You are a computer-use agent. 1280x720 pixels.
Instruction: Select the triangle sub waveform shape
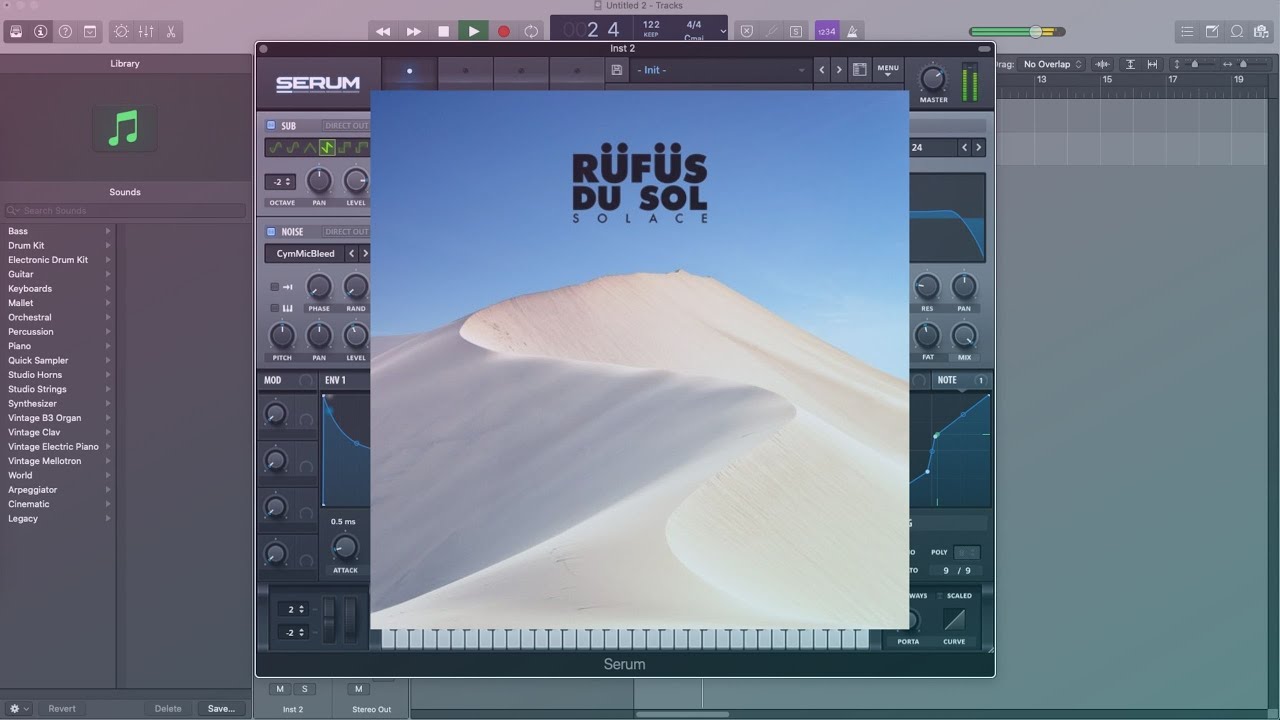pyautogui.click(x=310, y=148)
